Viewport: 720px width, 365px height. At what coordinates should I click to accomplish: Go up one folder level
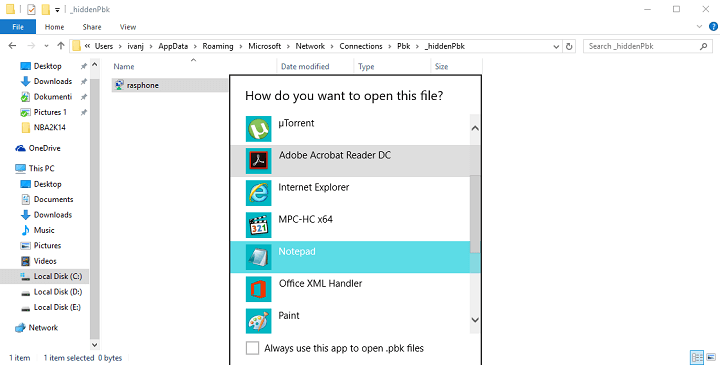pos(61,46)
